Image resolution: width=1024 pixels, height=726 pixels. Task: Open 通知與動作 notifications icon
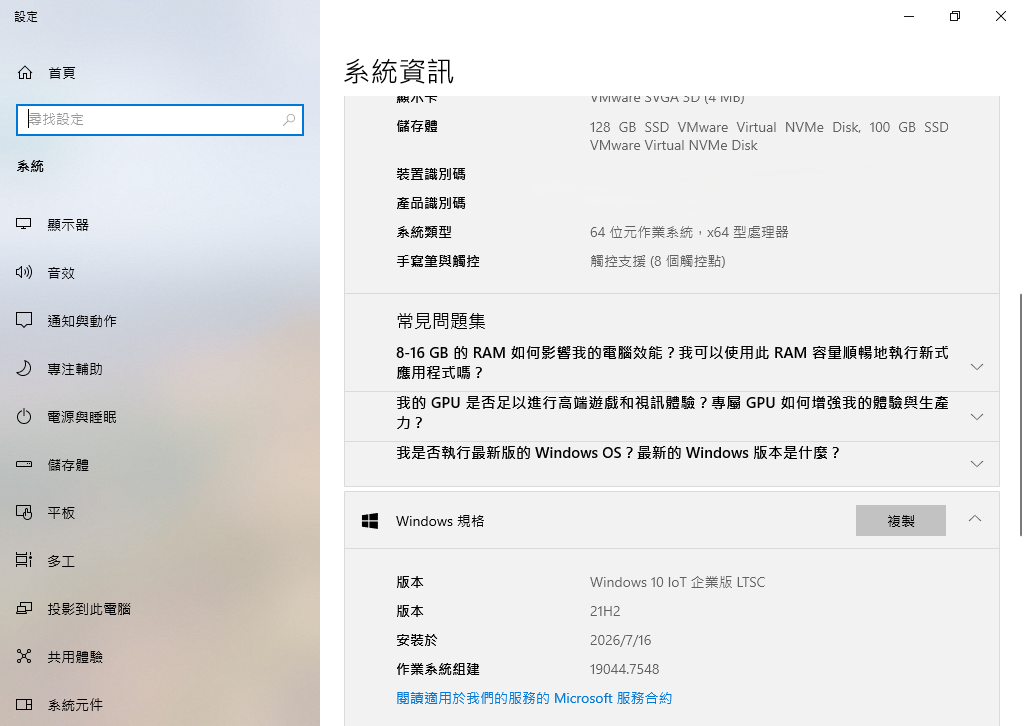pos(24,321)
